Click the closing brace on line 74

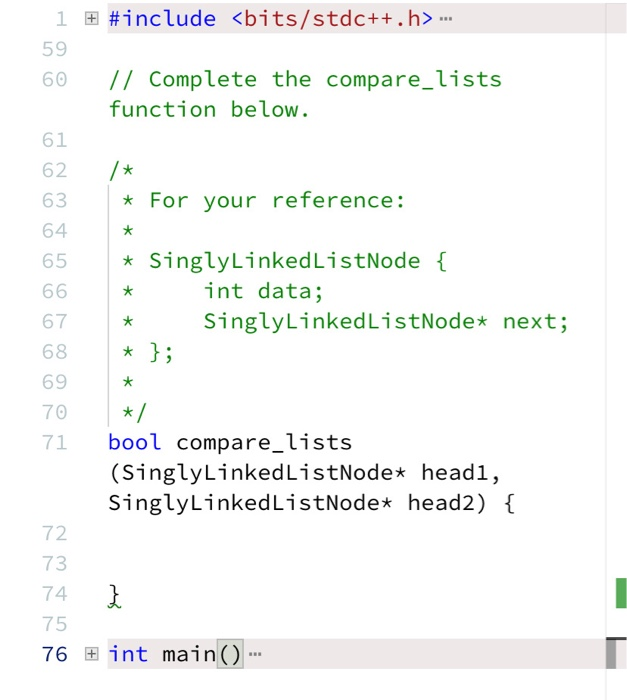pos(114,595)
